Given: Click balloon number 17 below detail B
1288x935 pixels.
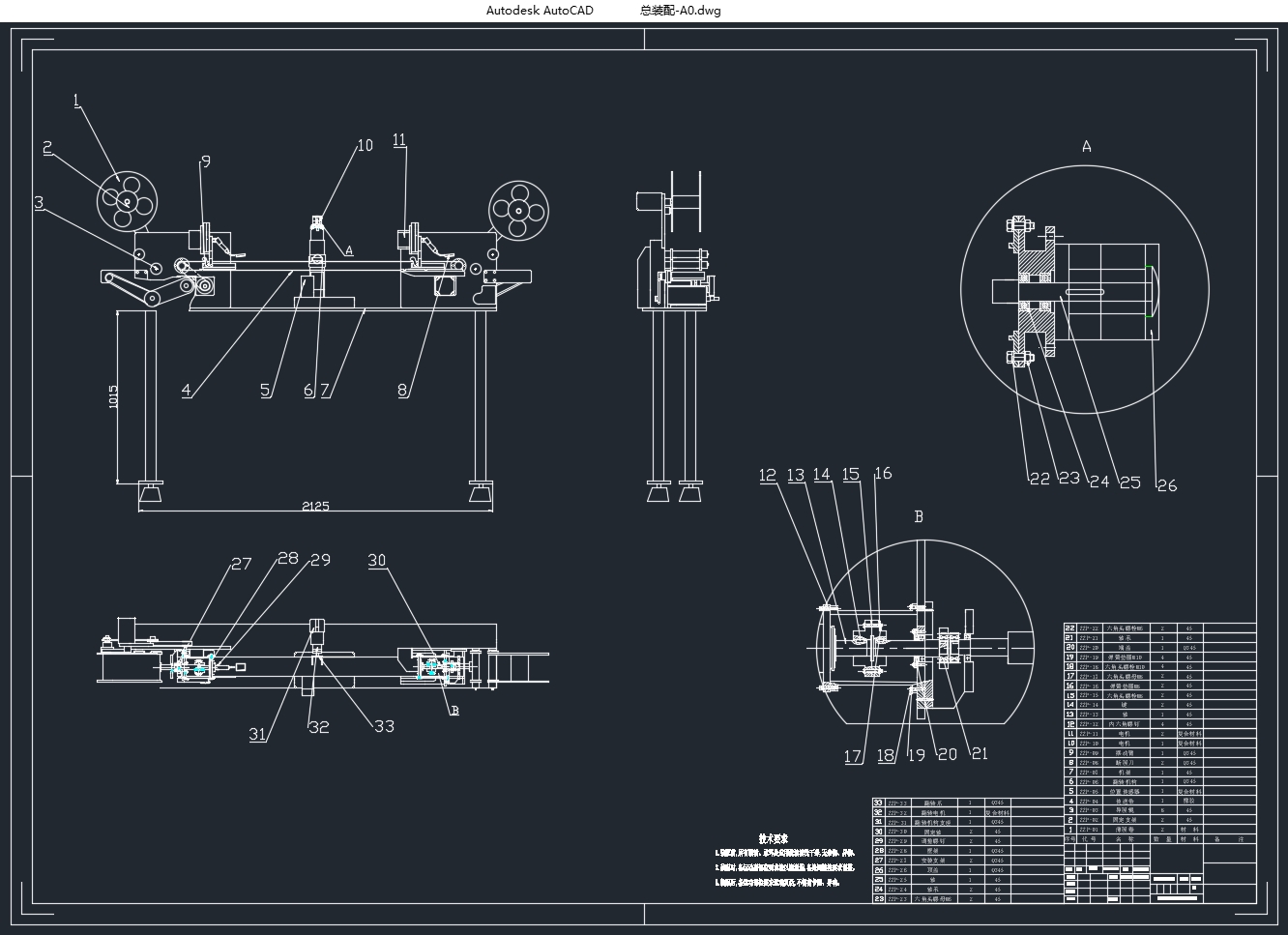Looking at the screenshot, I should [x=855, y=753].
